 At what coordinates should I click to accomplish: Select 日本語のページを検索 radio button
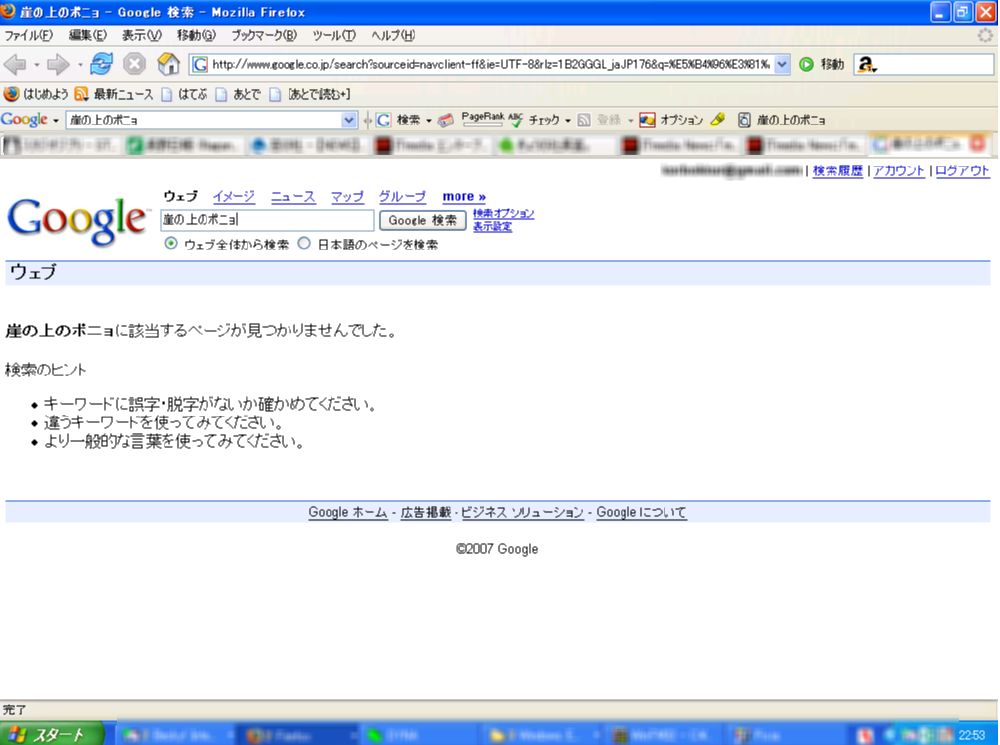(x=304, y=244)
